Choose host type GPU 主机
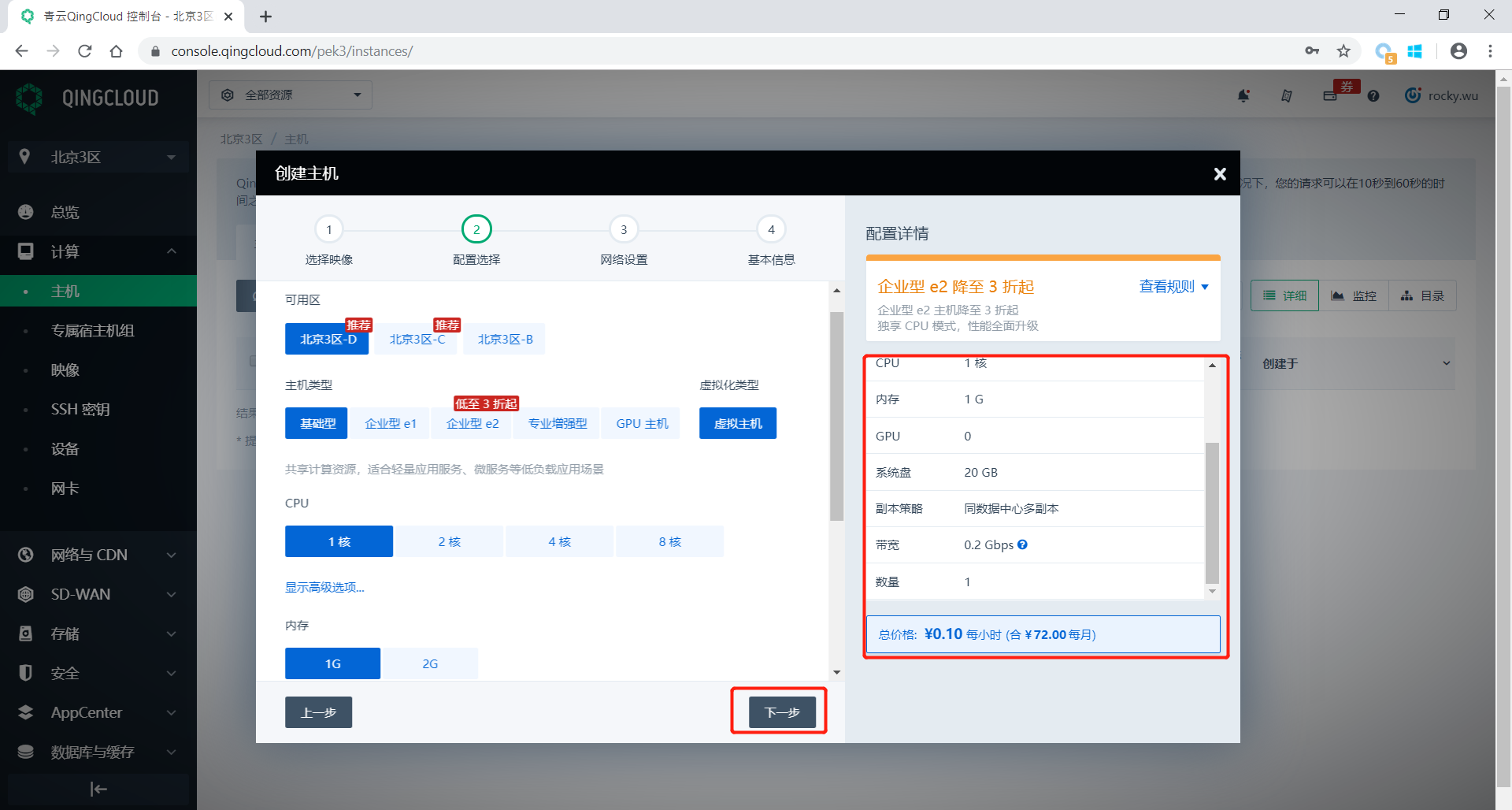 (642, 423)
